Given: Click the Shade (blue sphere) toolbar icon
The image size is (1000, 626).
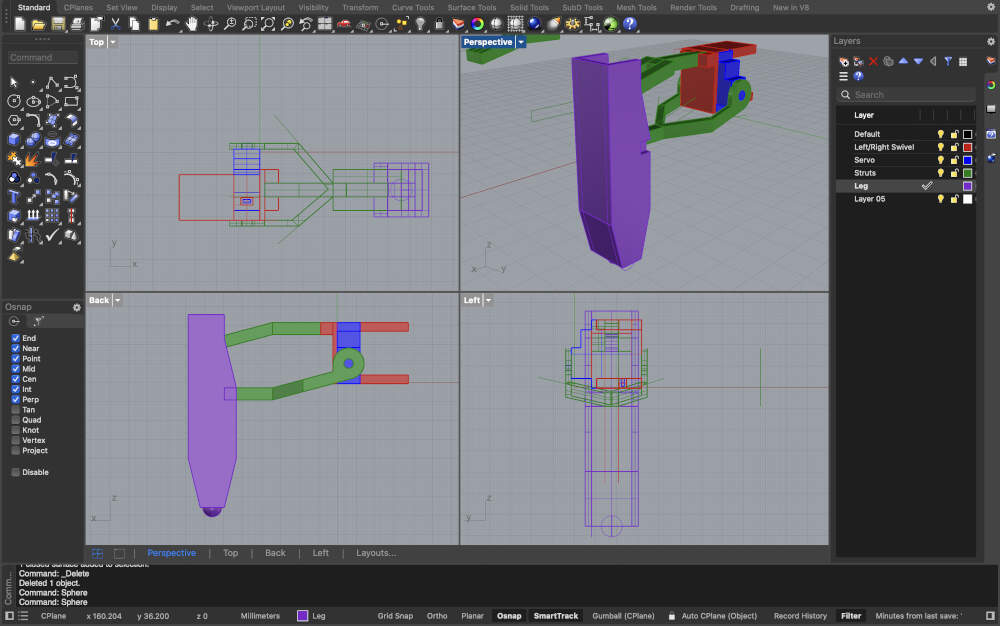Looking at the screenshot, I should tap(534, 24).
